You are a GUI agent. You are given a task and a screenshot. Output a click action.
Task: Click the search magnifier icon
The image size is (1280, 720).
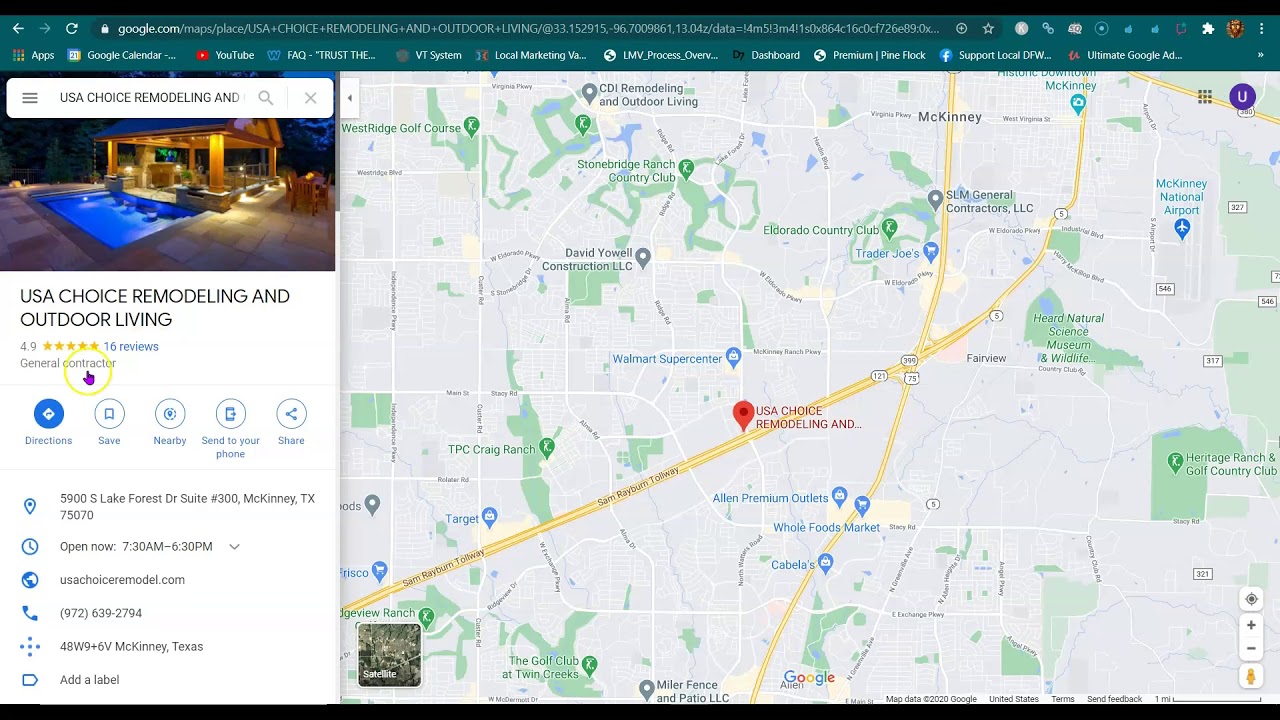(x=265, y=98)
